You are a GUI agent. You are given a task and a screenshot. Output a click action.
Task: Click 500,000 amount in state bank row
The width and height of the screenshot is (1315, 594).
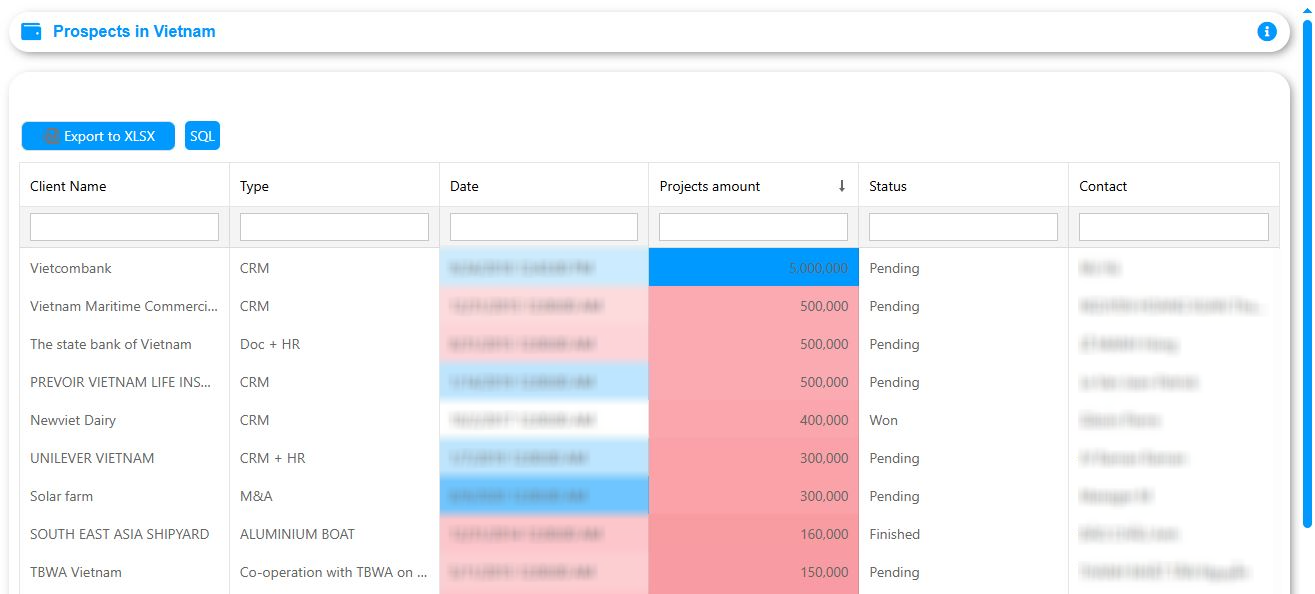754,344
